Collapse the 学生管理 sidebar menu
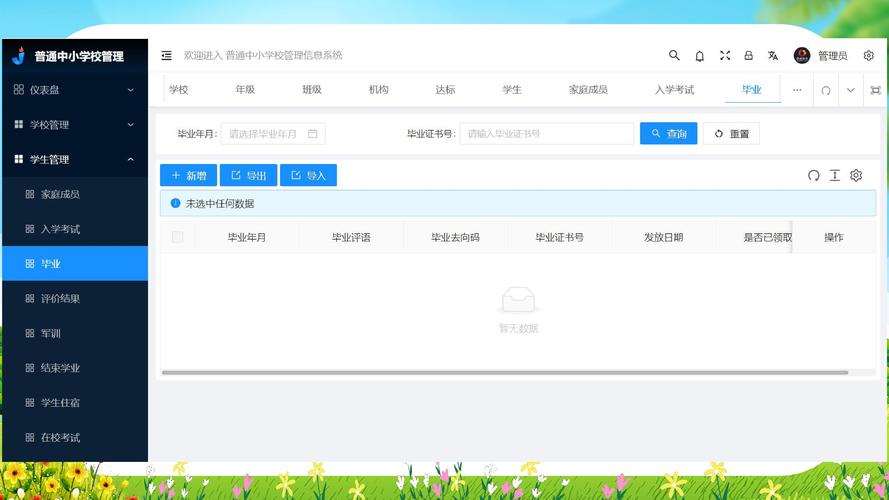Viewport: 889px width, 500px height. [x=75, y=159]
